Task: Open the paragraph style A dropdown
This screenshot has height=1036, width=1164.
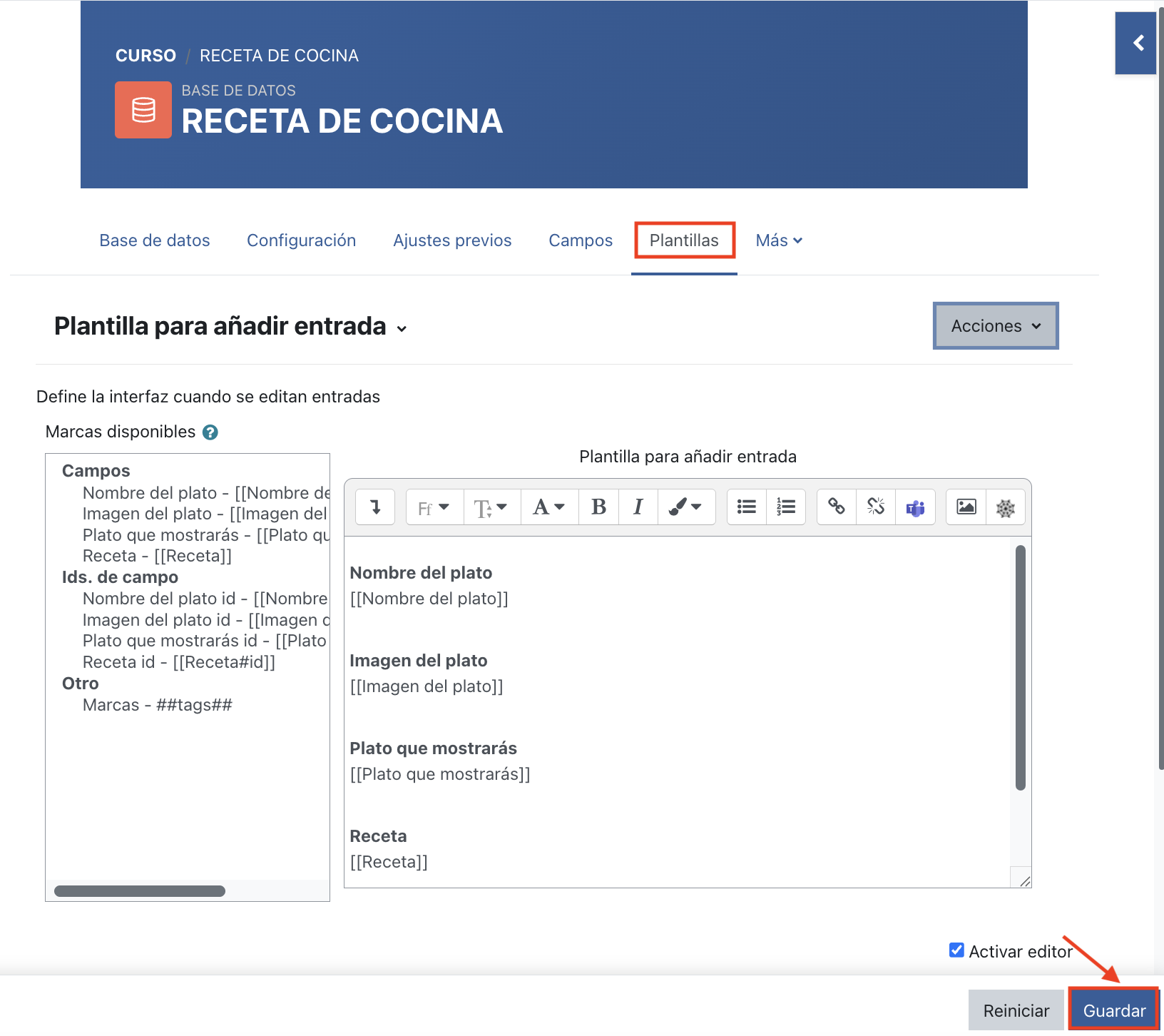Action: tap(549, 507)
